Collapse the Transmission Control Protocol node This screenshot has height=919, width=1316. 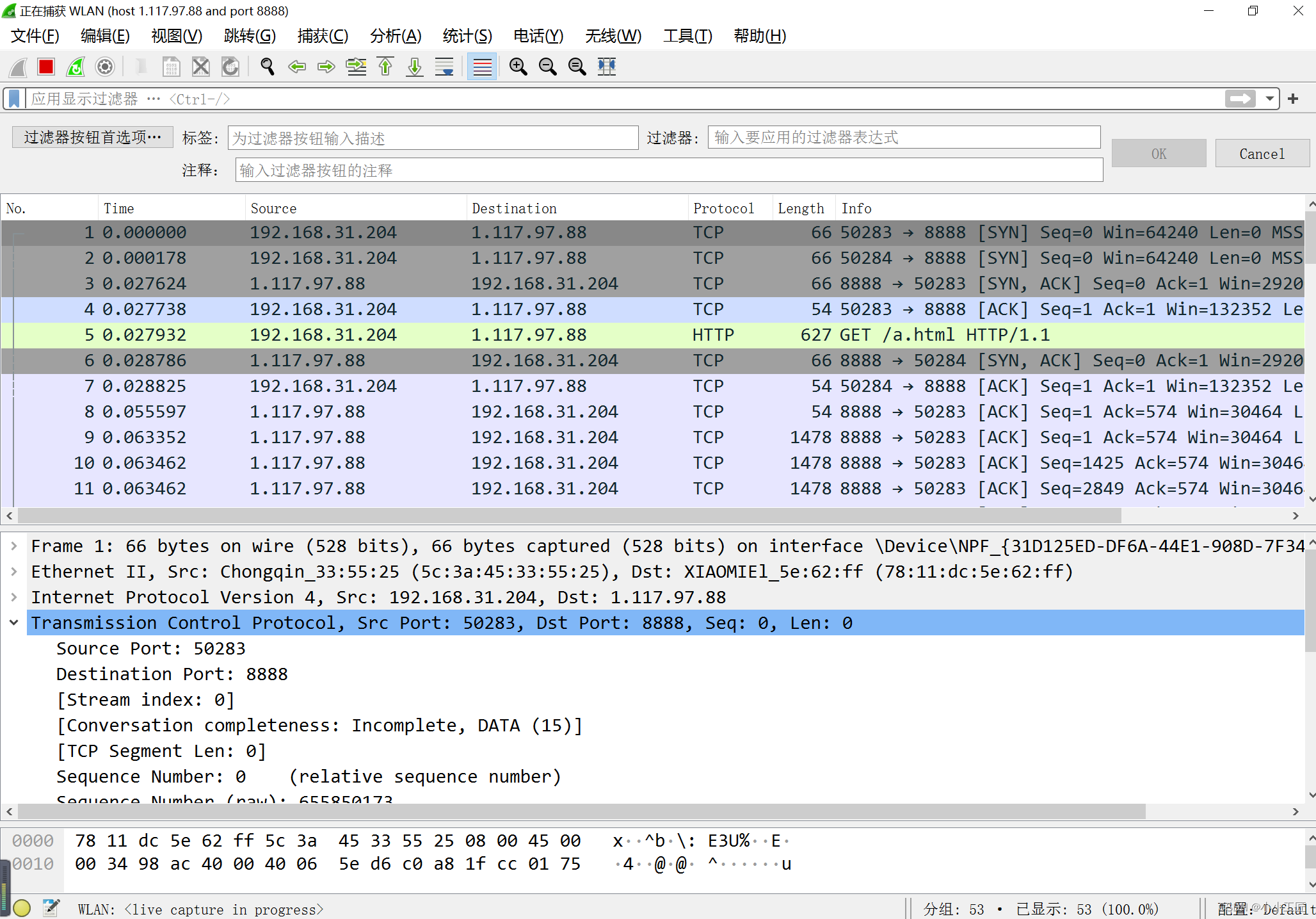point(14,623)
